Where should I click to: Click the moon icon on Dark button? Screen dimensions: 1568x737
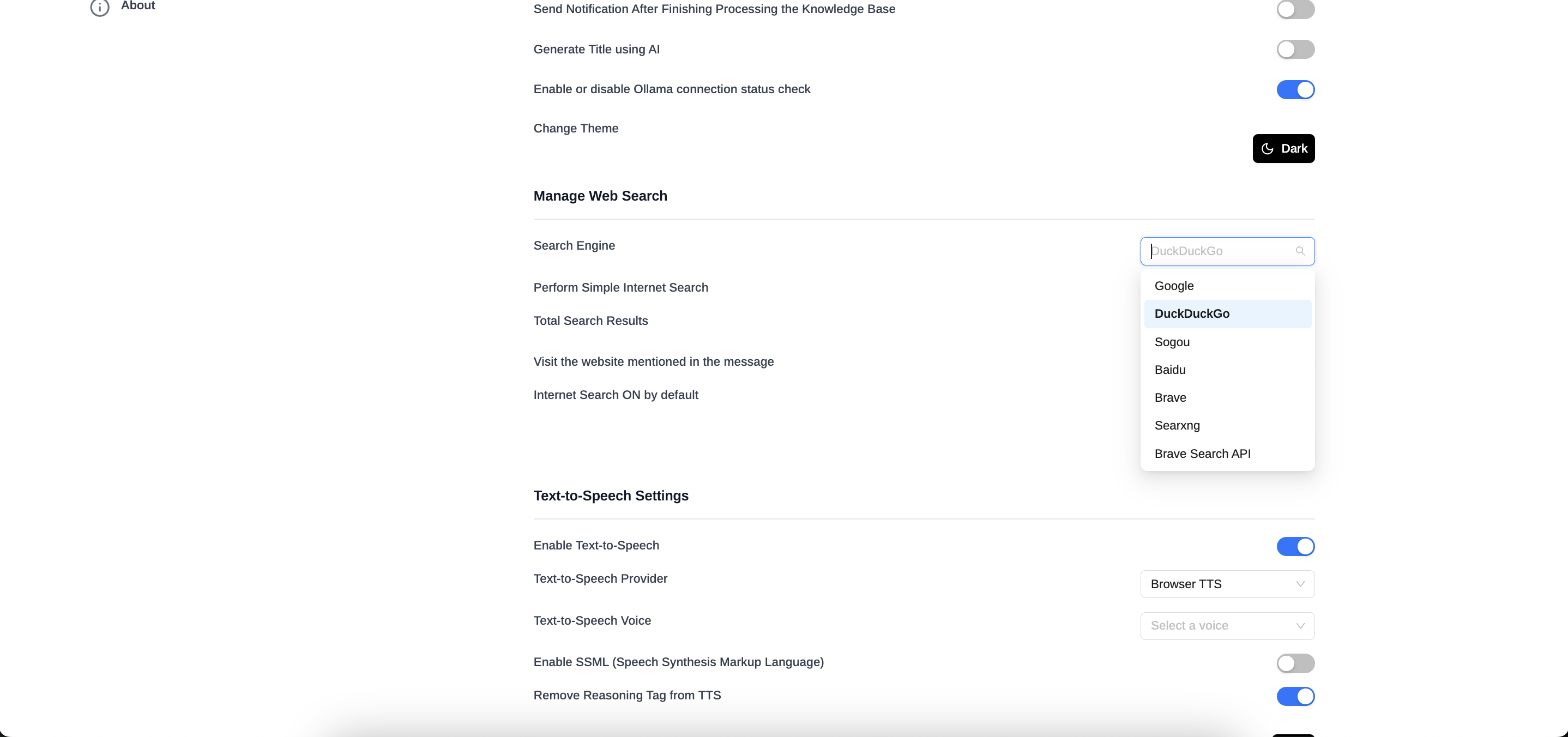[1267, 148]
